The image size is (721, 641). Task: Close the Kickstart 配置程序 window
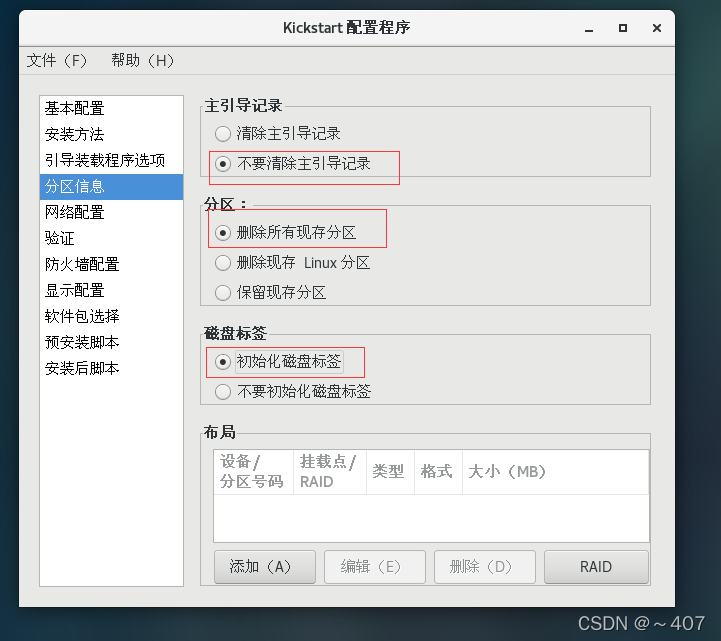coord(657,29)
